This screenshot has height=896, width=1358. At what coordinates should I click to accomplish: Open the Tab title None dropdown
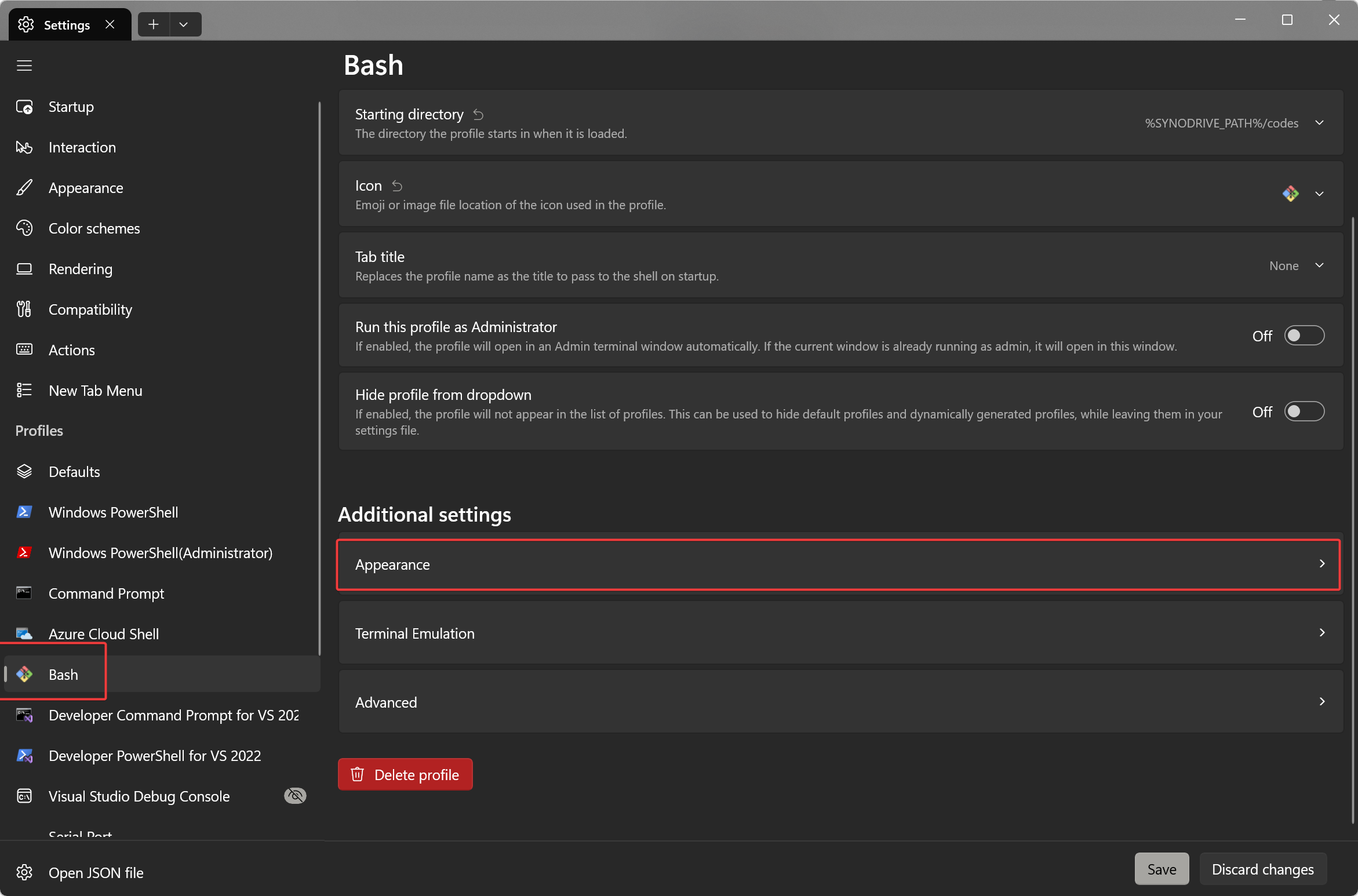pyautogui.click(x=1320, y=265)
